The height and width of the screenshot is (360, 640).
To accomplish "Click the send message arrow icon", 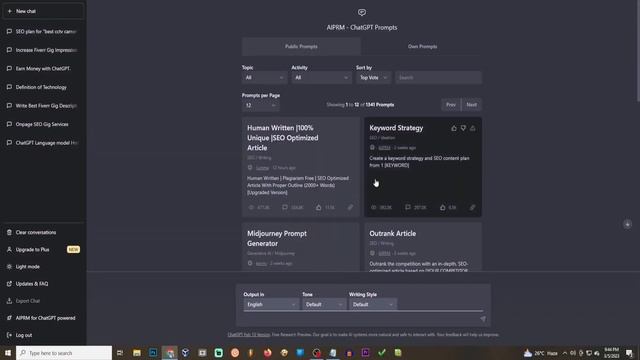I will [483, 319].
